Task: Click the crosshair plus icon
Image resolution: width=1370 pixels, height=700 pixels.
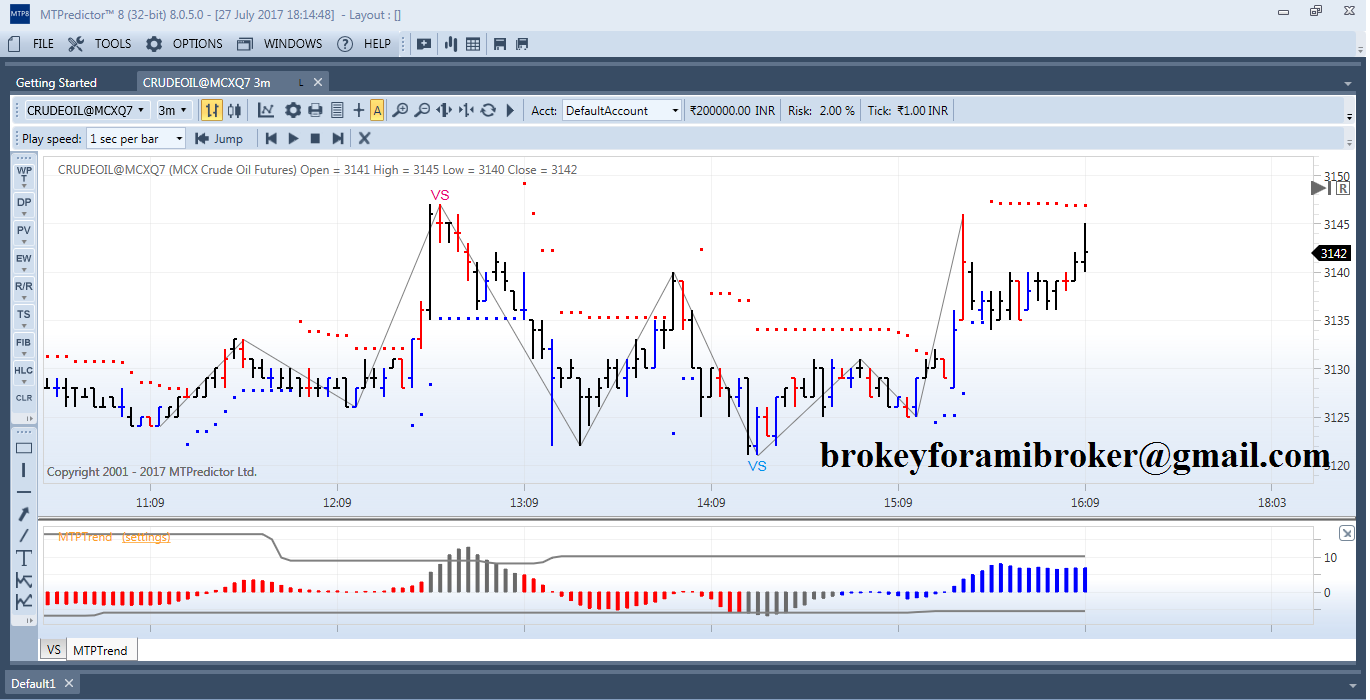Action: click(359, 110)
